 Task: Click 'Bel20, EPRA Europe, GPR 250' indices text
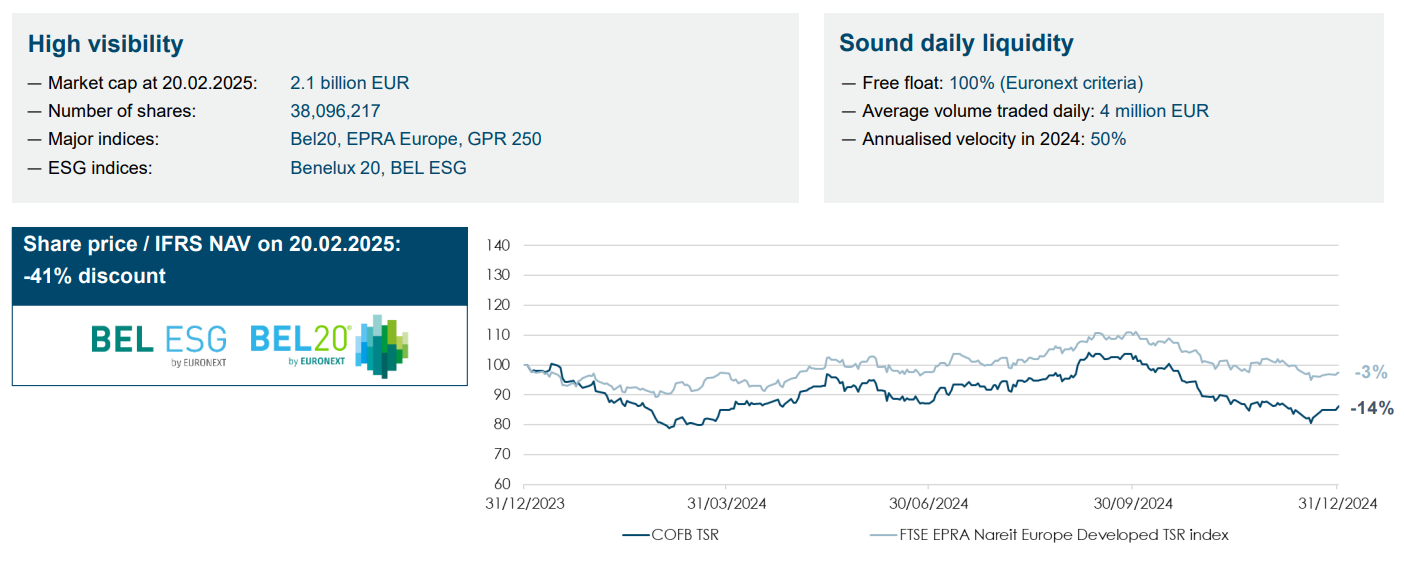[416, 139]
